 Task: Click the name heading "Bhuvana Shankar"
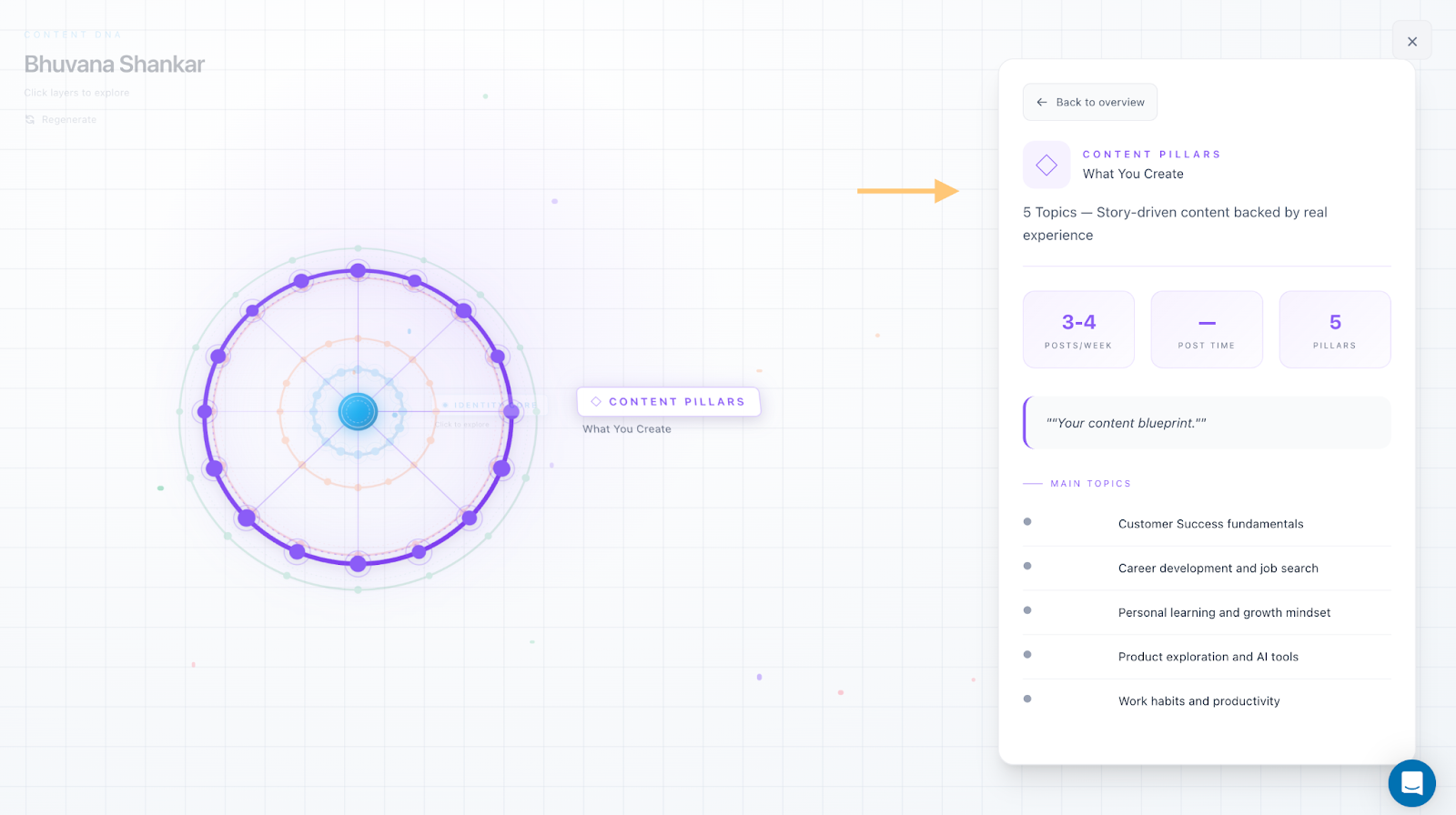click(x=115, y=65)
